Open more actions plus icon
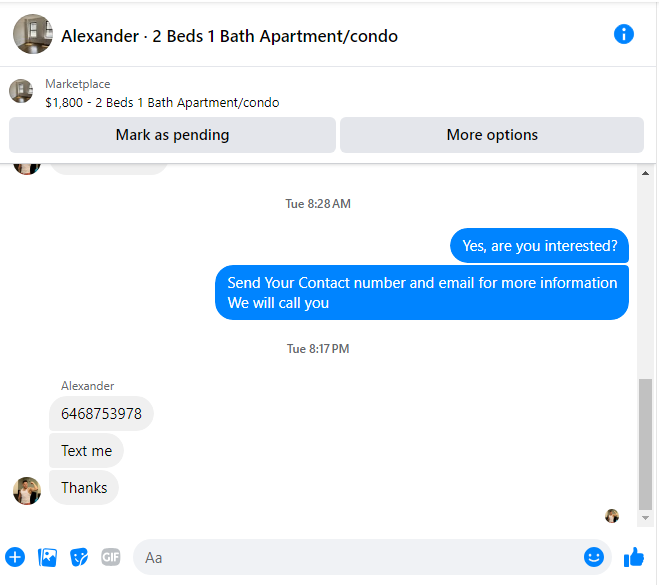659x585 pixels. click(15, 557)
